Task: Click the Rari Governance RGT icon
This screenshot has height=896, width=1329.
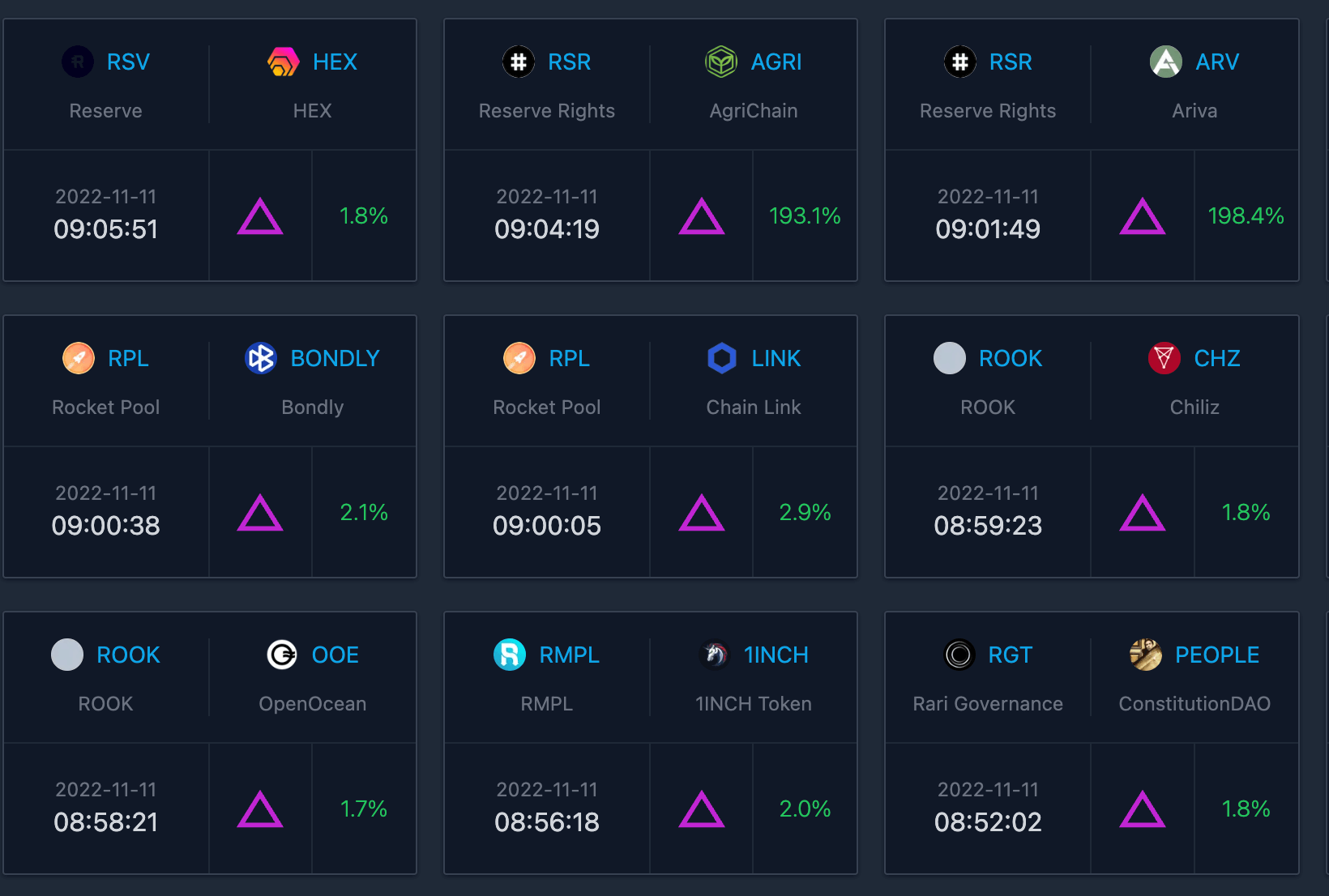Action: pos(959,655)
